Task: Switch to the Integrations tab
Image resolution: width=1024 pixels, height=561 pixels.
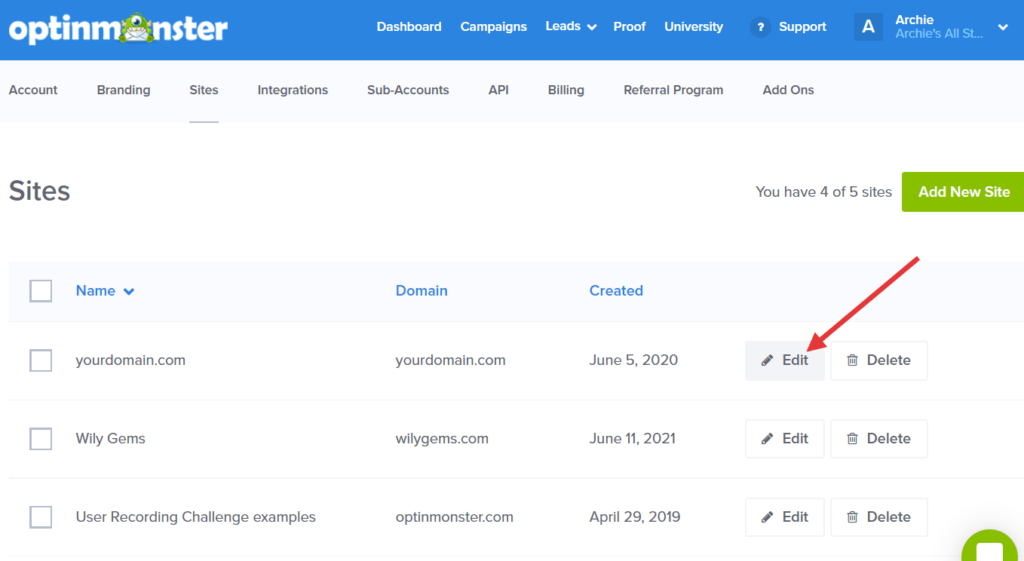Action: [x=292, y=90]
